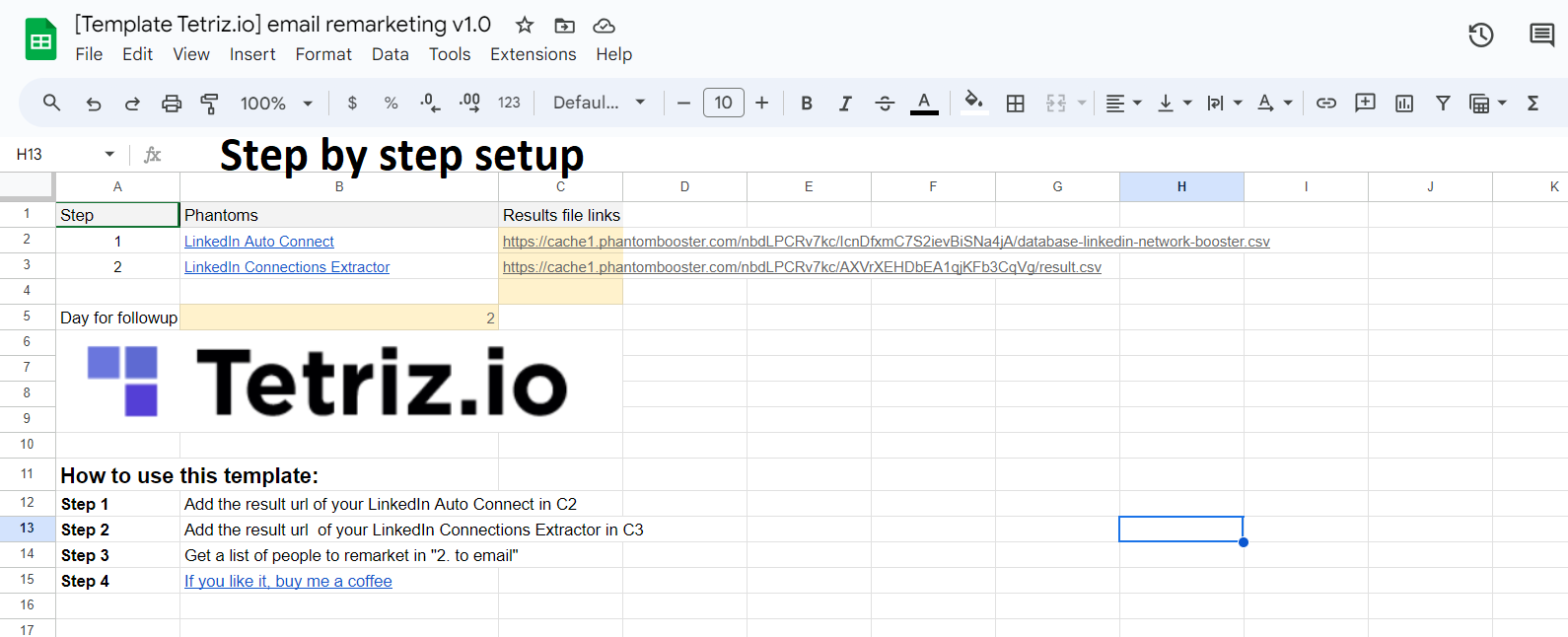Viewport: 1568px width, 637px height.
Task: Open Tools menu
Action: (450, 54)
